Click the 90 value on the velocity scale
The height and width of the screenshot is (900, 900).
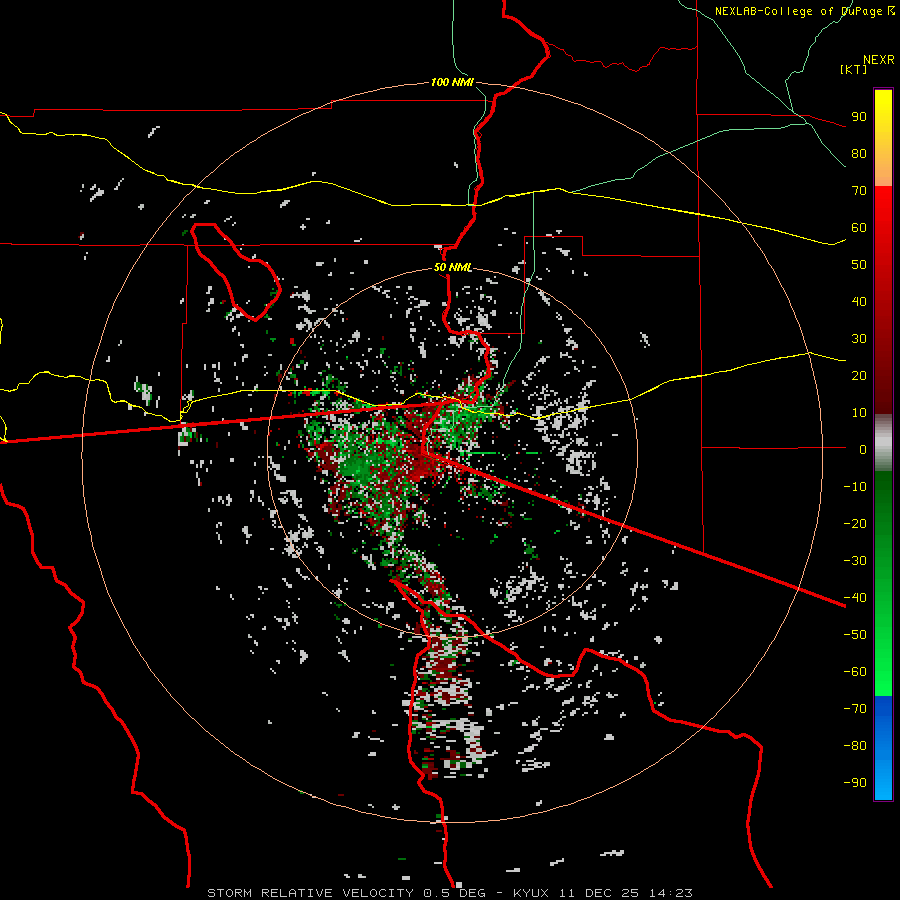pos(859,117)
